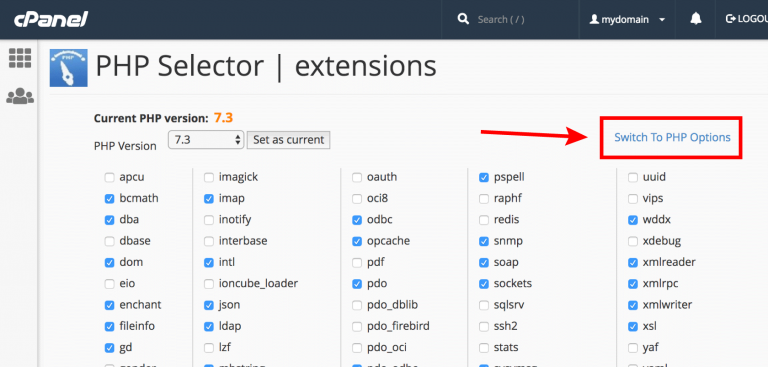Enable the apcu extension checkbox
Image resolution: width=768 pixels, height=367 pixels.
coord(110,177)
